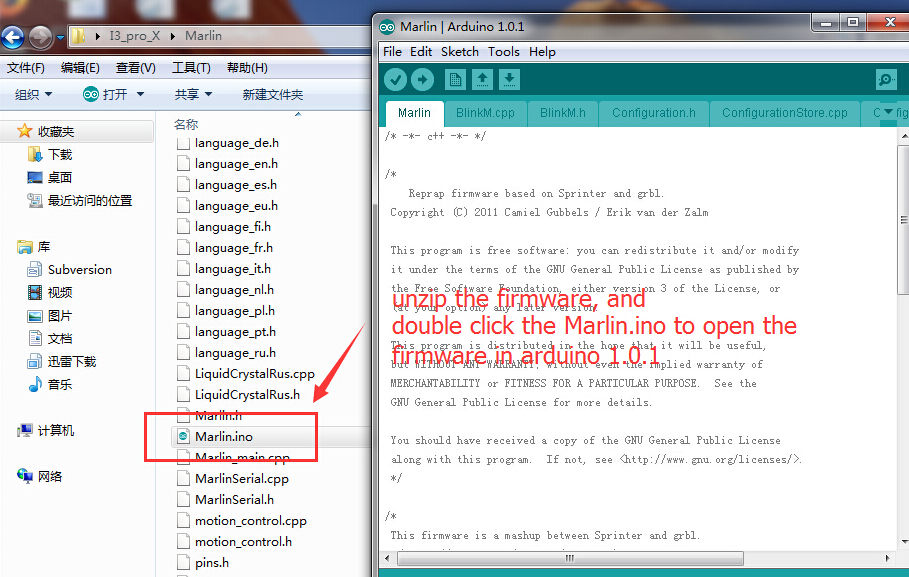Click the Explorer Back arrow button
This screenshot has height=577, width=909.
[x=13, y=38]
